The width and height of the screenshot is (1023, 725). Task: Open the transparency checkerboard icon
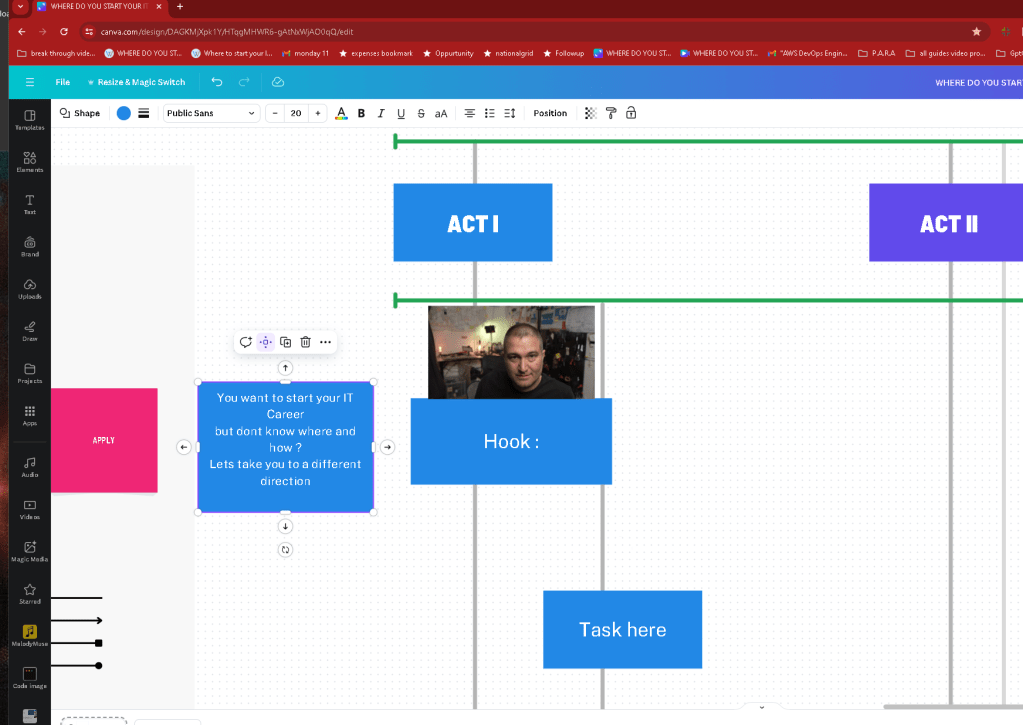590,113
